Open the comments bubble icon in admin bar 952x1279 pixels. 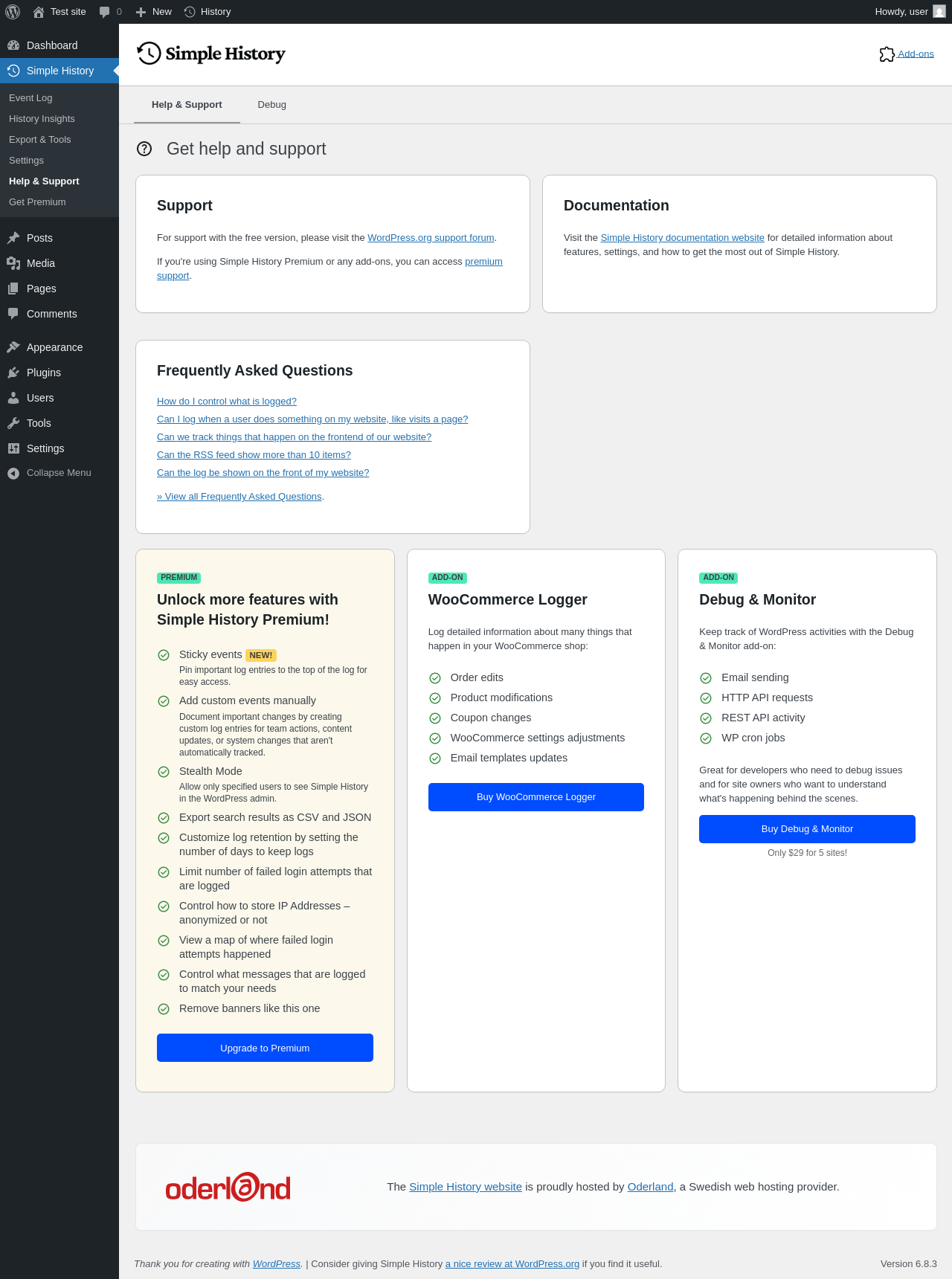click(105, 12)
